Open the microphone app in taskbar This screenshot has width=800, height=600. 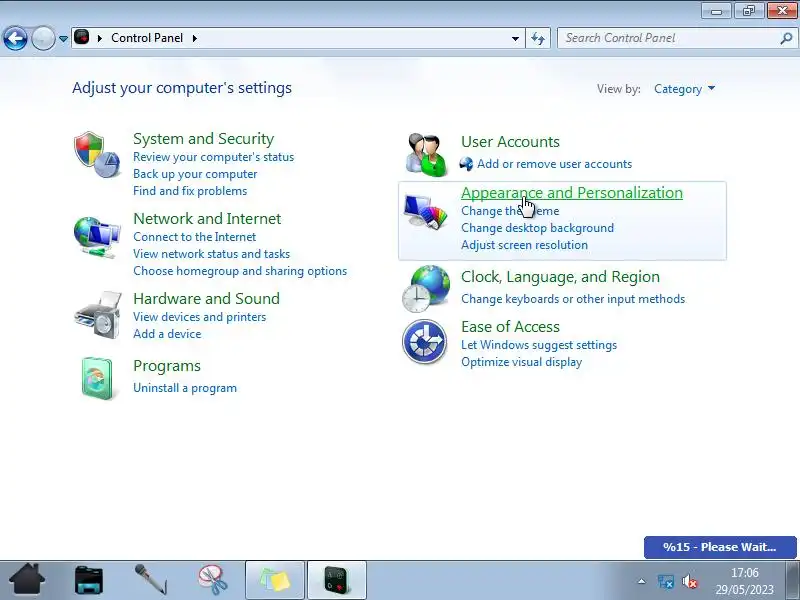(x=151, y=579)
